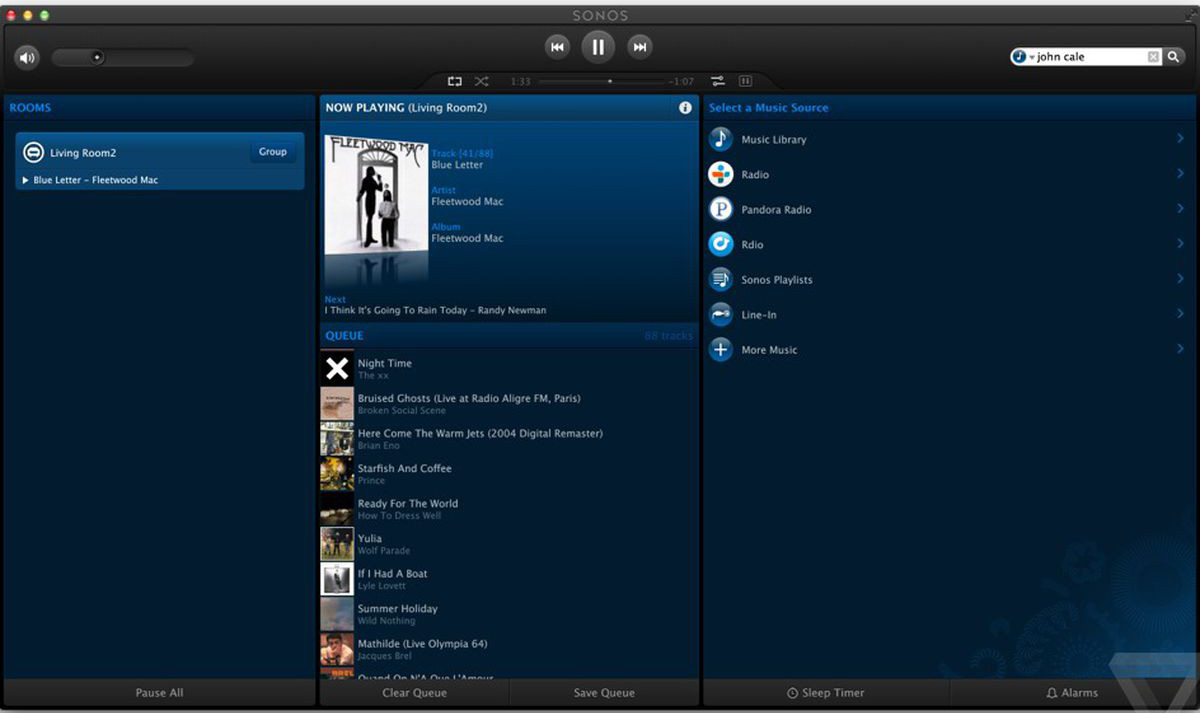Open the Now Playing info icon
The width and height of the screenshot is (1200, 713).
pyautogui.click(x=685, y=108)
